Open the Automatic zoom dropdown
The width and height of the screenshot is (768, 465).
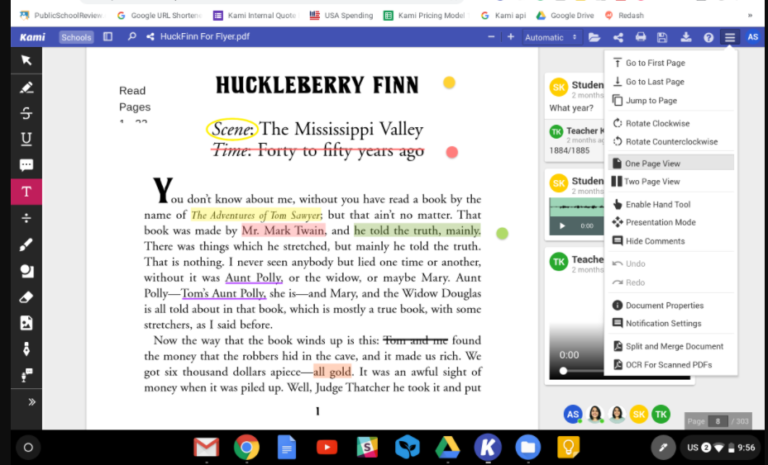click(551, 37)
